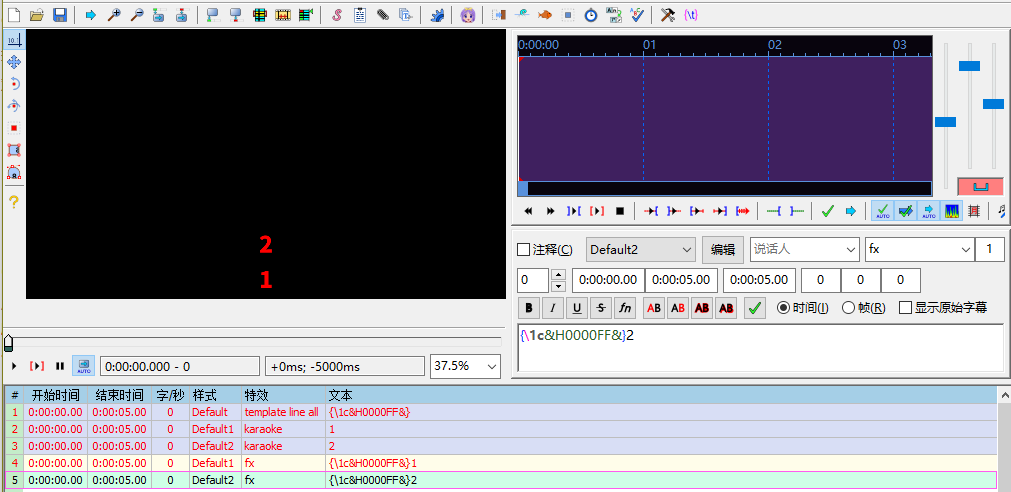Viewport: 1011px width, 492px height.
Task: Toggle the spectrum analyzer display mode
Action: pyautogui.click(x=952, y=211)
